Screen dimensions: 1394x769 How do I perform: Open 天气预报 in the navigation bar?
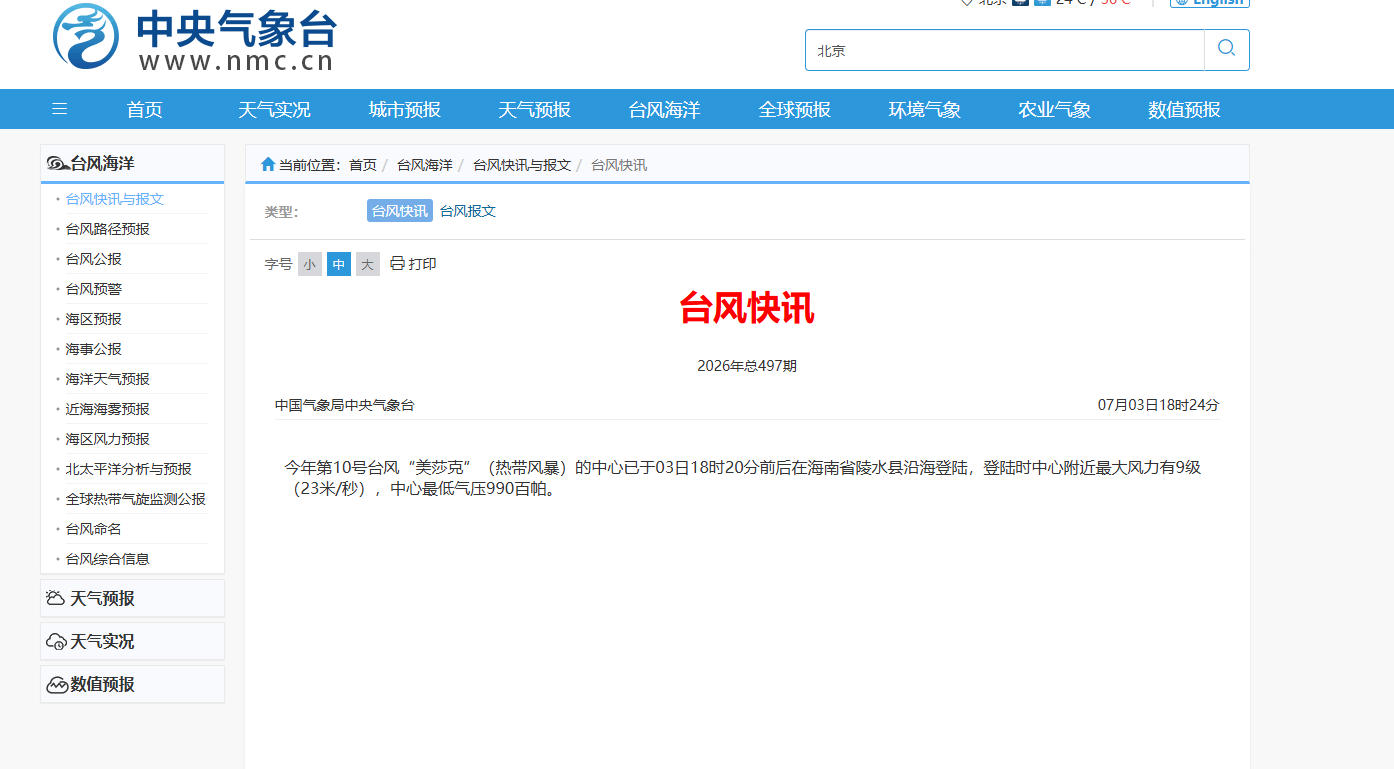(535, 109)
